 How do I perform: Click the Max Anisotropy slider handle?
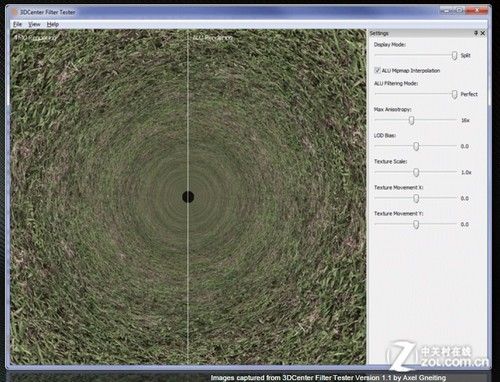pos(412,120)
